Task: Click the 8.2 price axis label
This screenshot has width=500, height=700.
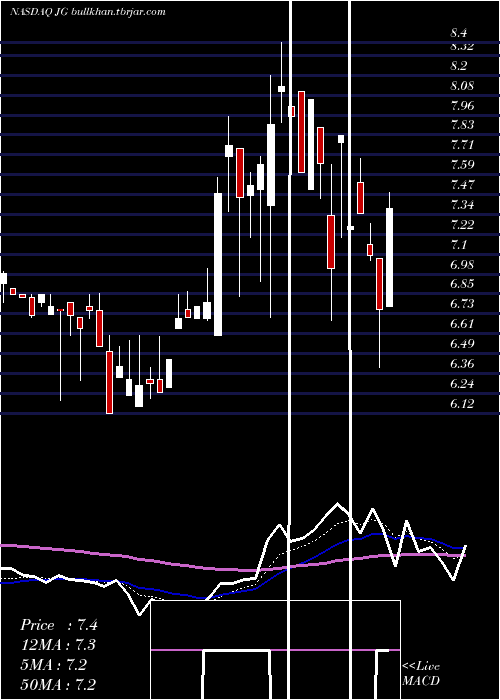Action: coord(459,66)
